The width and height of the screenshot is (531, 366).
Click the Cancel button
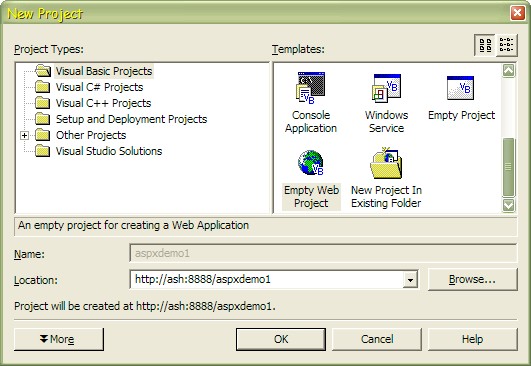coord(377,339)
